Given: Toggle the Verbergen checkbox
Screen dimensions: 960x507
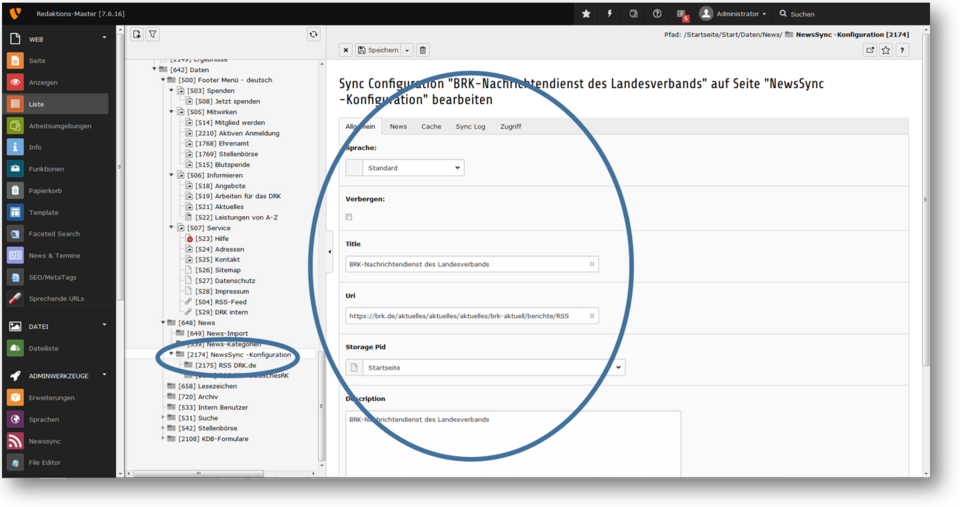Looking at the screenshot, I should [349, 216].
